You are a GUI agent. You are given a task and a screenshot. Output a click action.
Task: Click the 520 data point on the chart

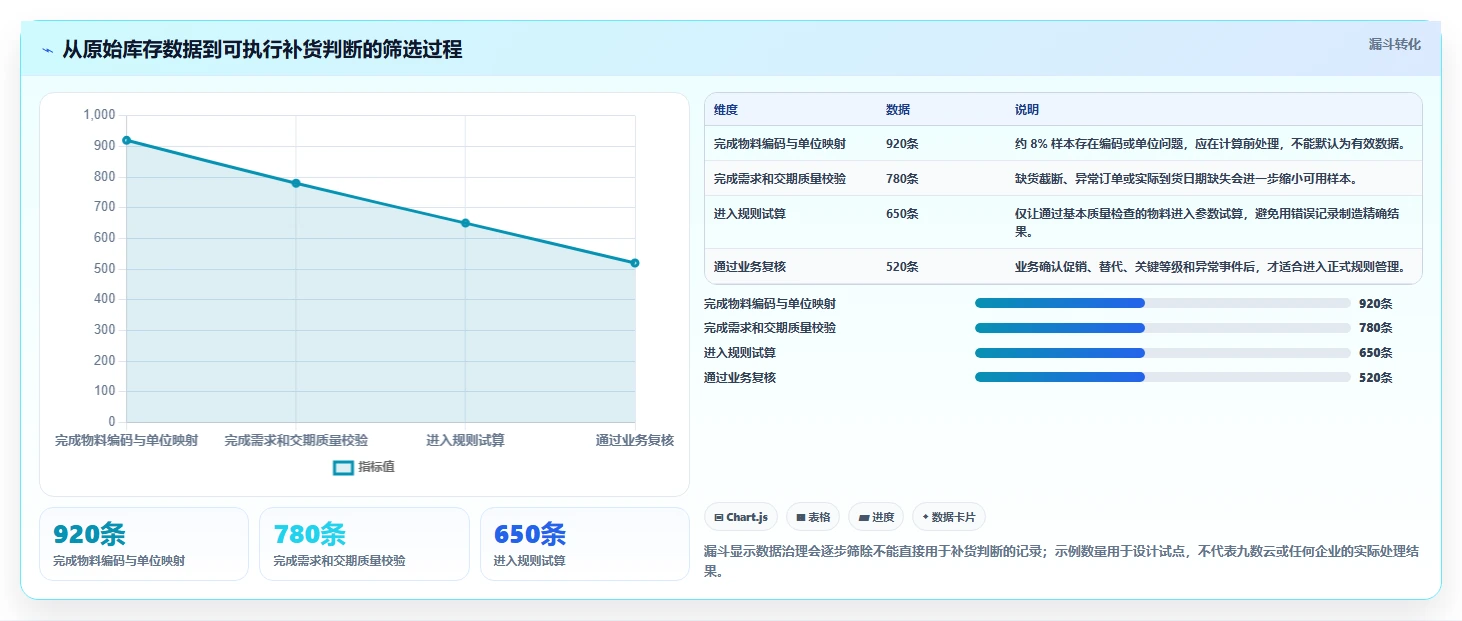[x=635, y=263]
